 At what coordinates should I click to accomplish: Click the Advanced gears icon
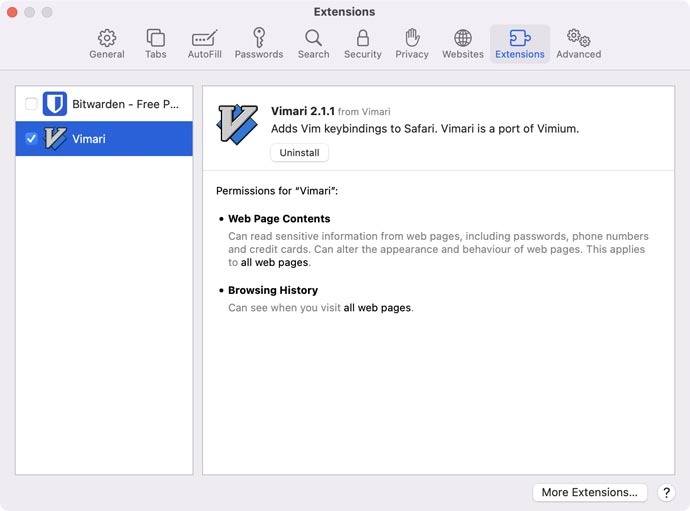click(578, 43)
